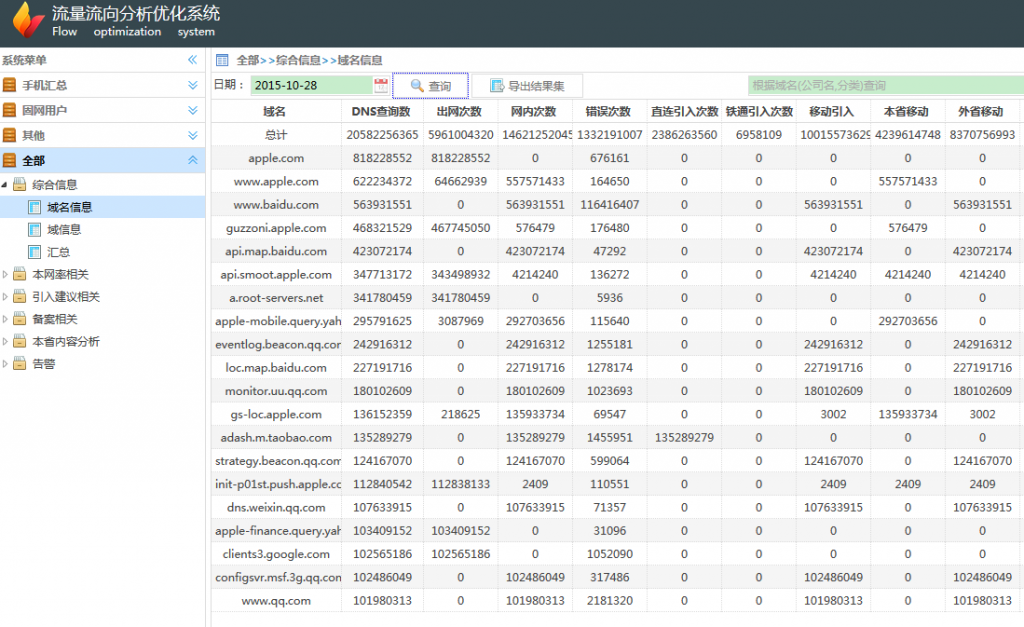The image size is (1024, 627).
Task: Click the 本省内容分析 folder icon
Action: (20, 341)
